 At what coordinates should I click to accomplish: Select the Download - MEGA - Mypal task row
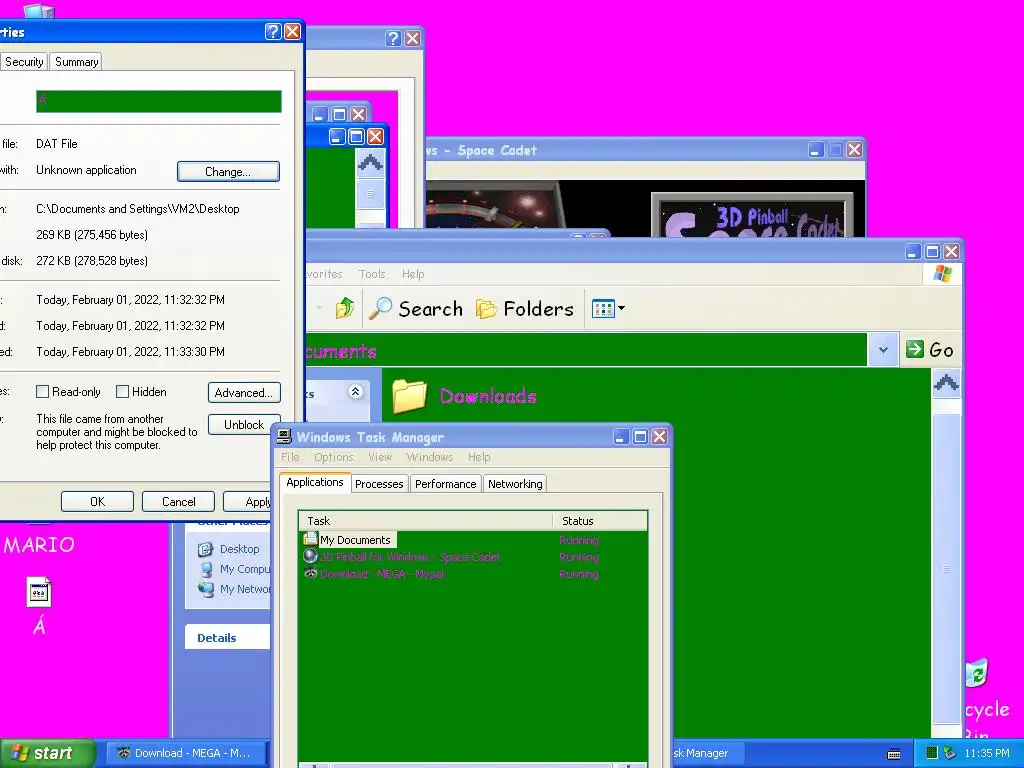point(473,574)
